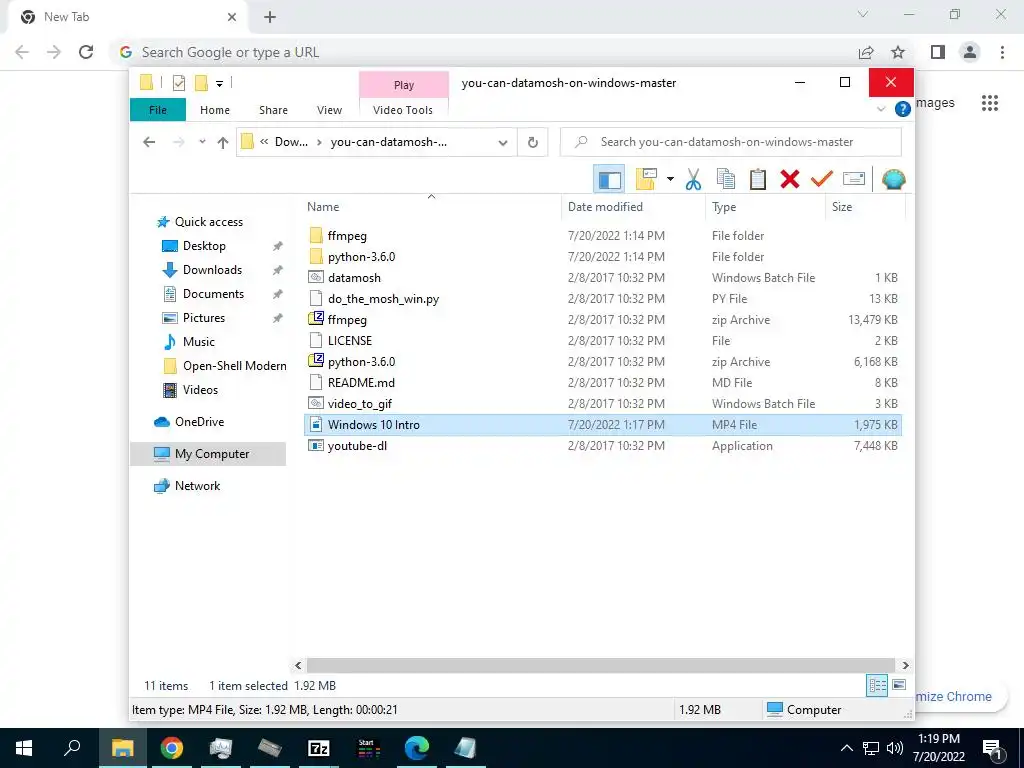Sort by Date modified column header
The height and width of the screenshot is (768, 1024).
[633, 206]
